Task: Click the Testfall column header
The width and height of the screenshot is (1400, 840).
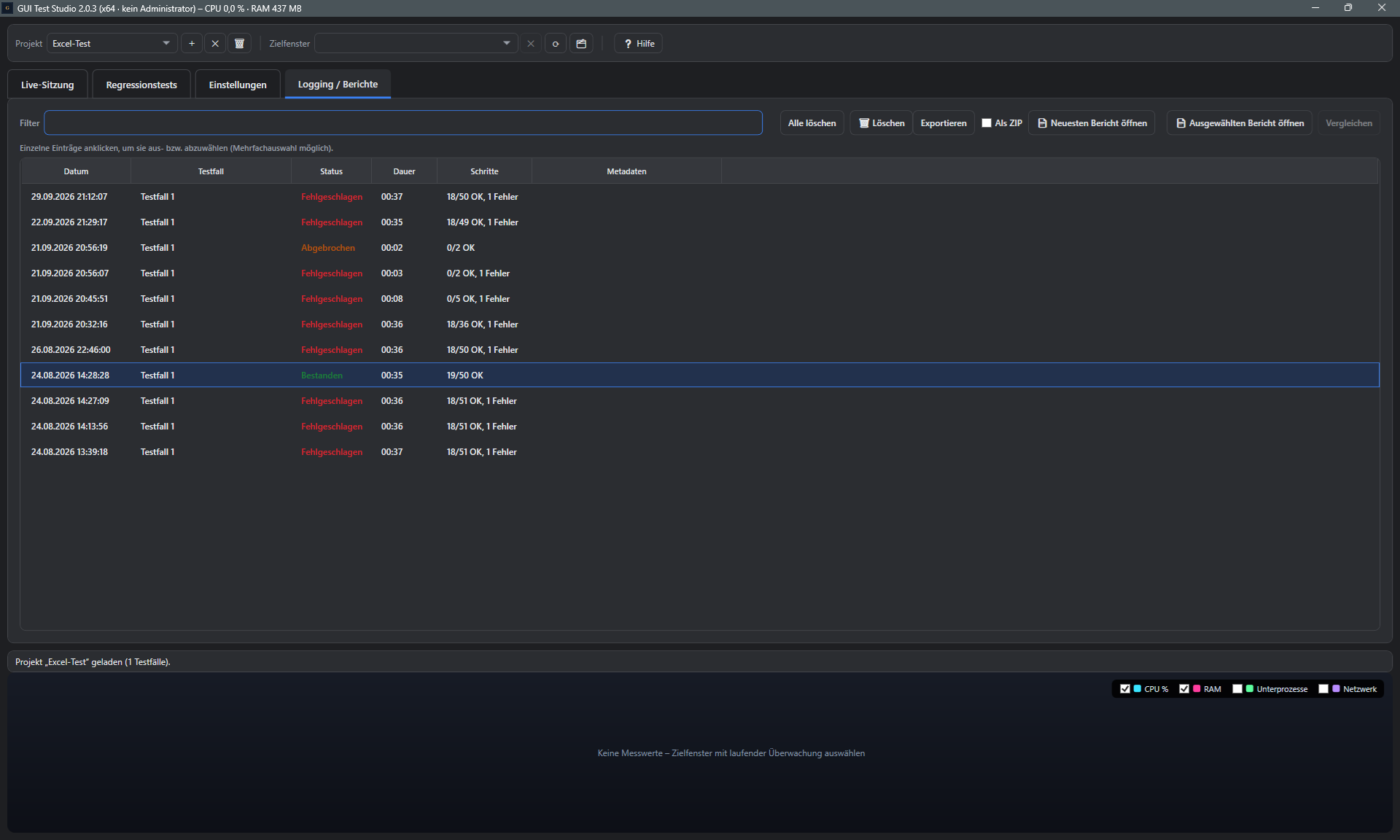Action: click(211, 171)
